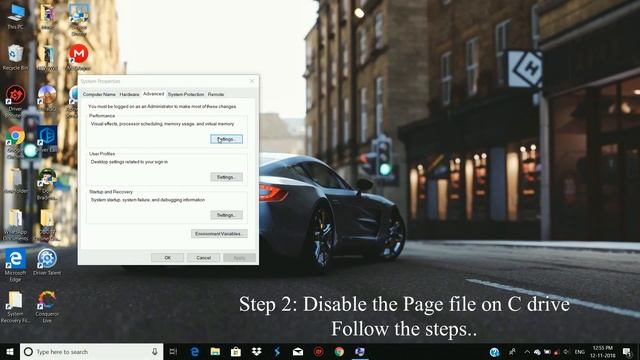The width and height of the screenshot is (640, 360).
Task: Select WhatsApp Documents folder icon
Action: tap(16, 225)
